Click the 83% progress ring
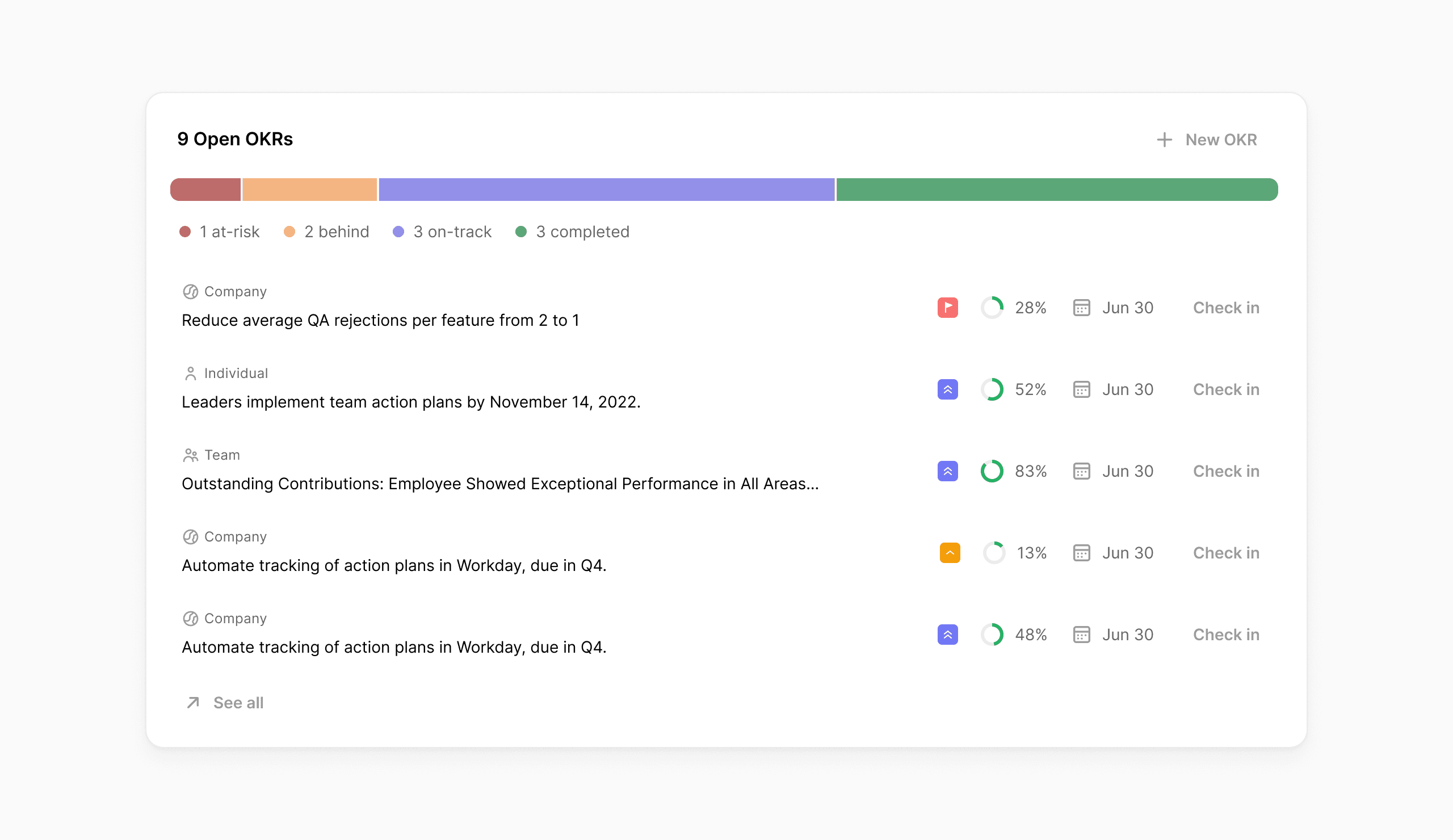 coord(992,472)
